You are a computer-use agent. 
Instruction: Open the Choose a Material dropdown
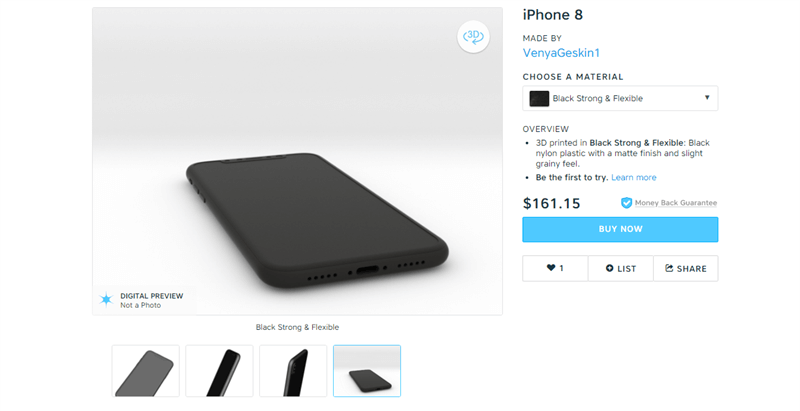pos(620,98)
